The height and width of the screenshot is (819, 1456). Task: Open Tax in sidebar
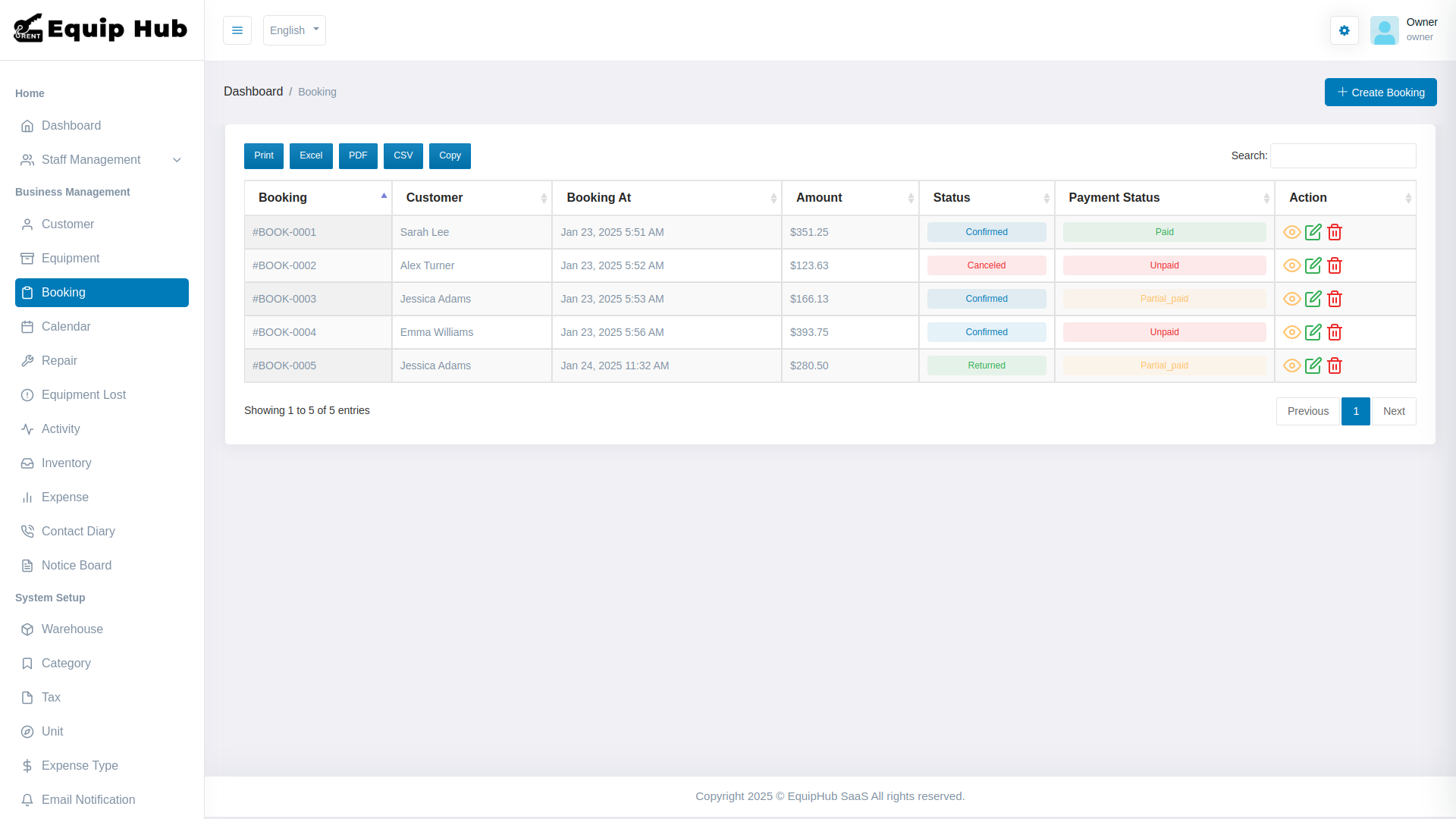point(102,698)
